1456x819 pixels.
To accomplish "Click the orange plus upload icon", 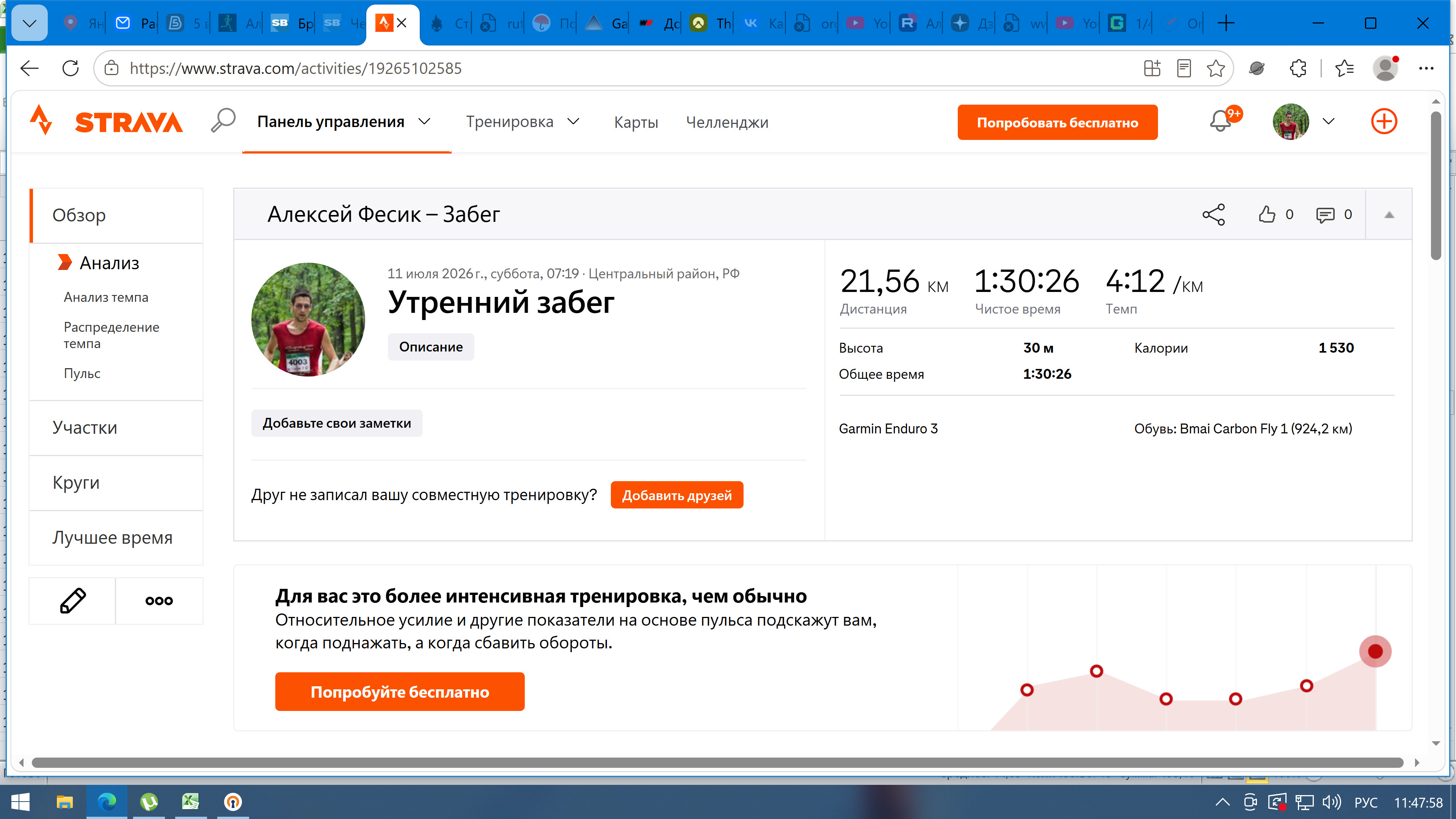I will tap(1384, 121).
